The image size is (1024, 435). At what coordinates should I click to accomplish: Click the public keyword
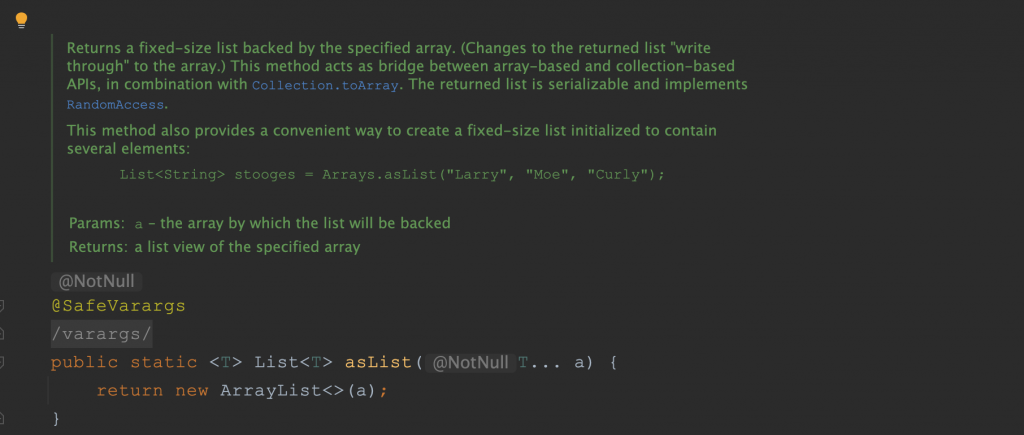coord(84,362)
